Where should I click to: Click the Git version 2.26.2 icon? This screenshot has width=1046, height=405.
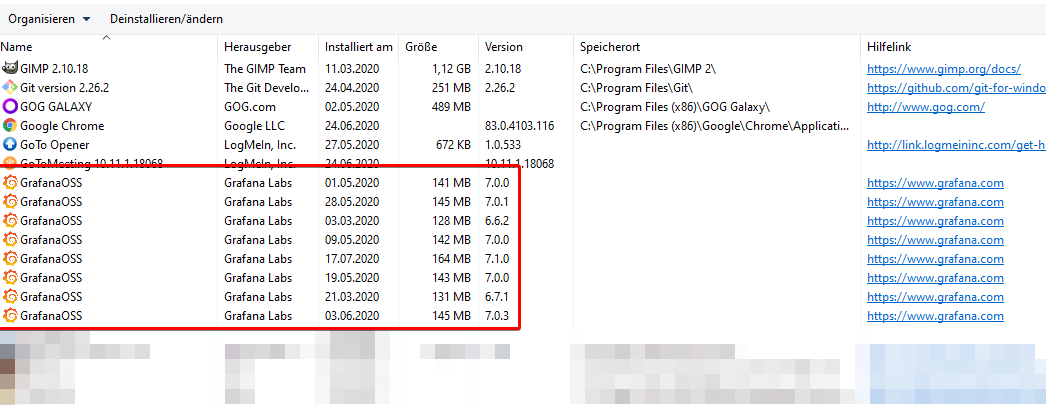9,87
